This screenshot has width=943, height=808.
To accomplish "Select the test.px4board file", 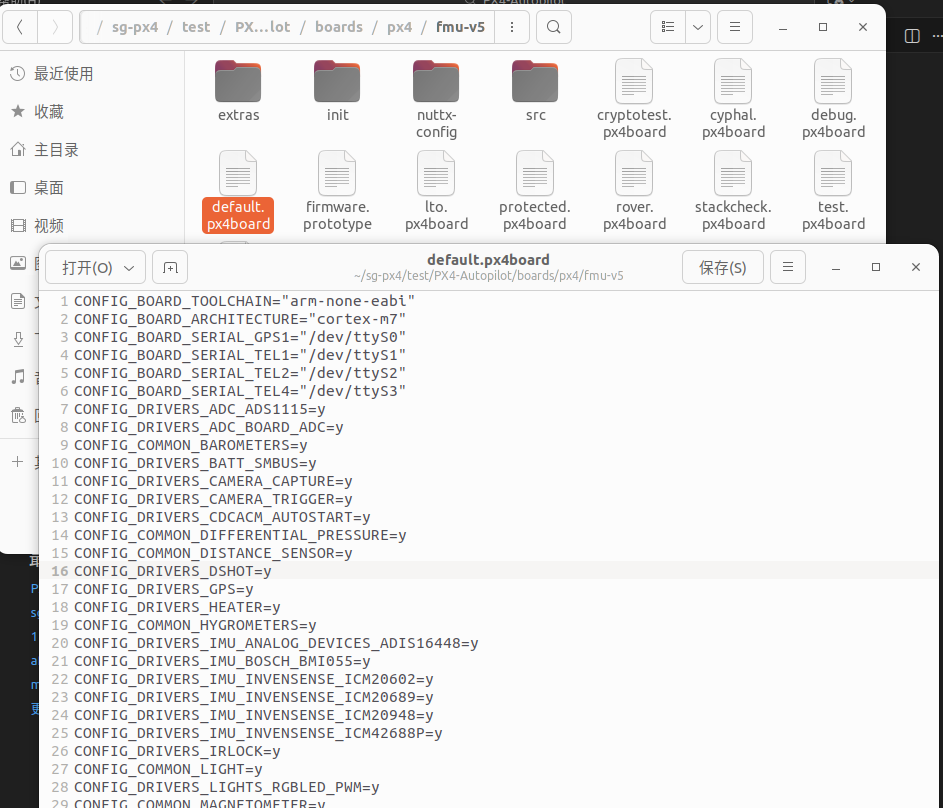I will pos(833,191).
